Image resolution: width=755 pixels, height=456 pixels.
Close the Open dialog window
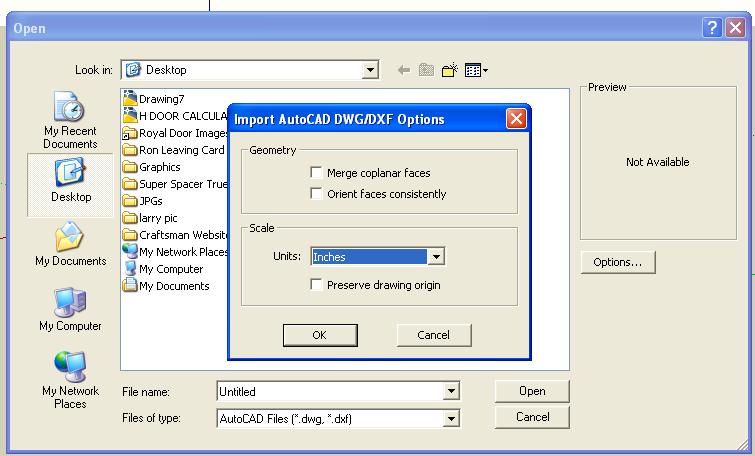[x=735, y=28]
